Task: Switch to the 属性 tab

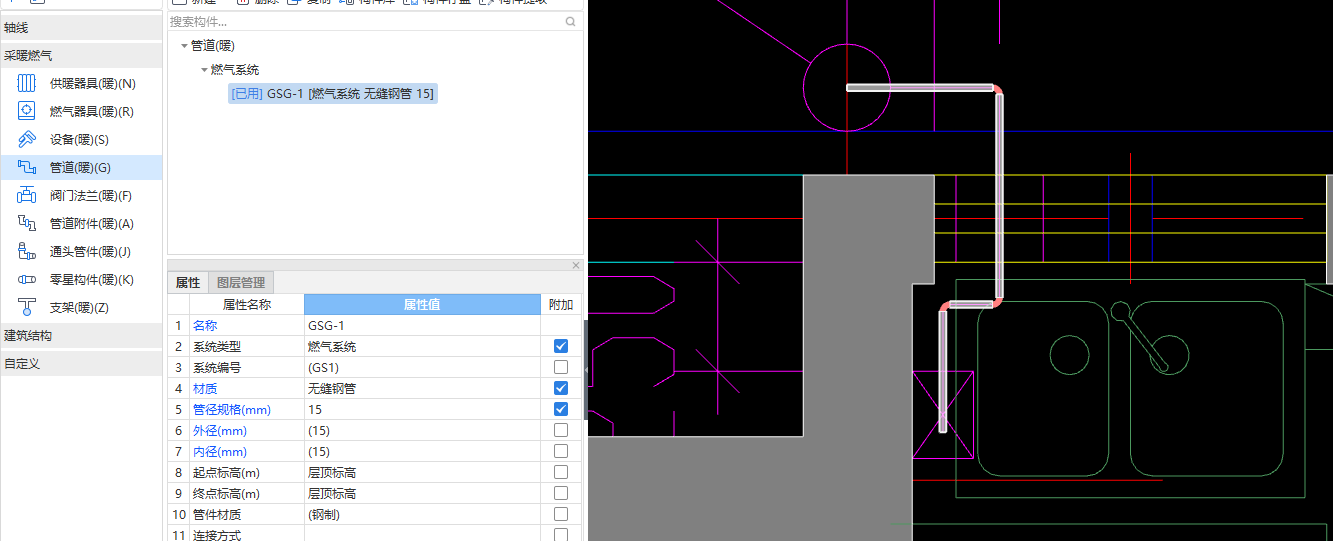Action: [188, 283]
